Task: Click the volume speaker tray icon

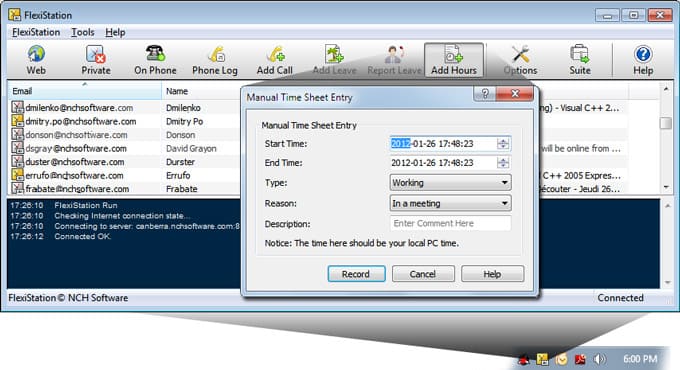Action: click(x=599, y=359)
